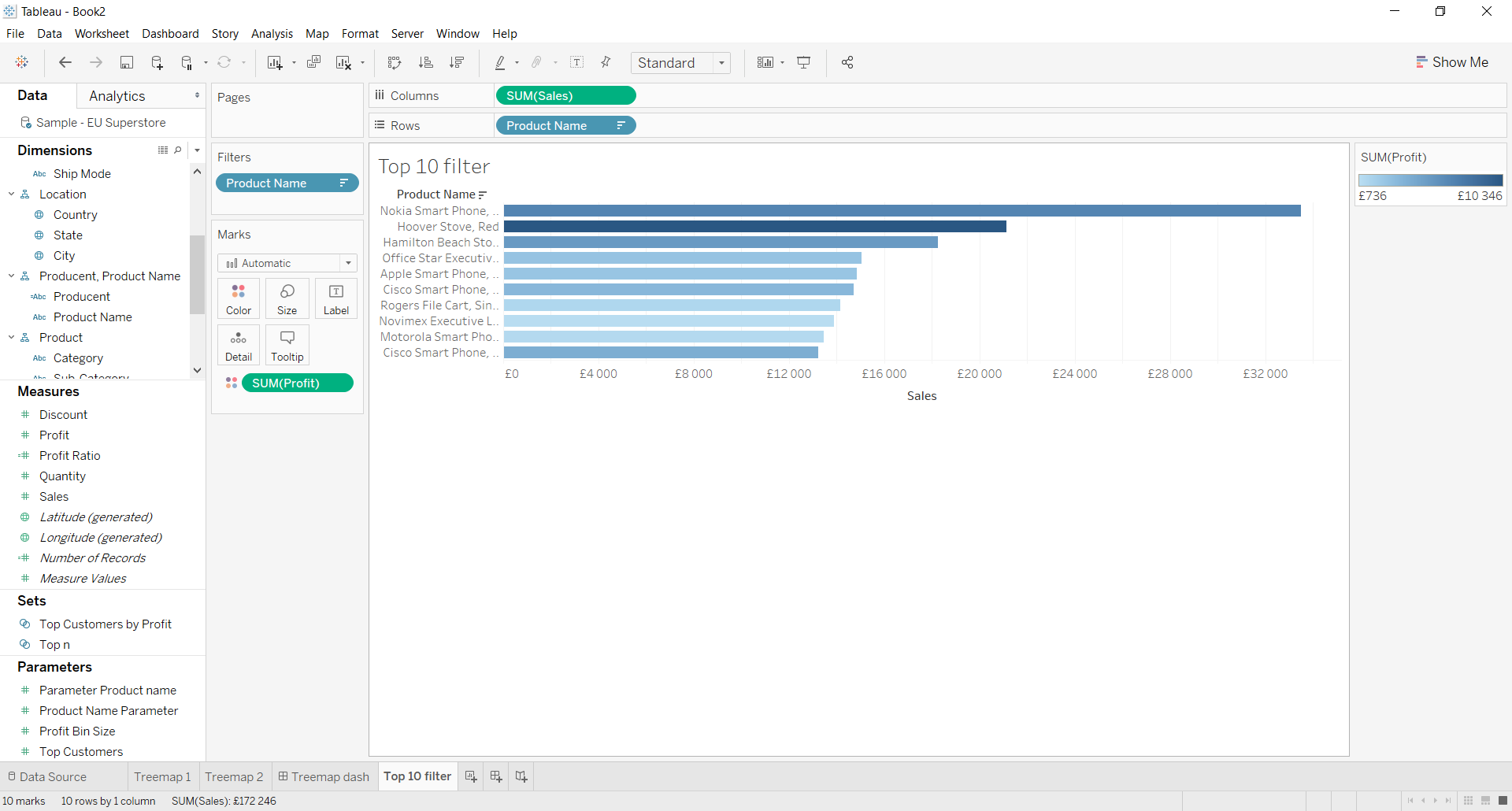
Task: Click the Tooltip button on Marks card
Action: click(x=287, y=345)
